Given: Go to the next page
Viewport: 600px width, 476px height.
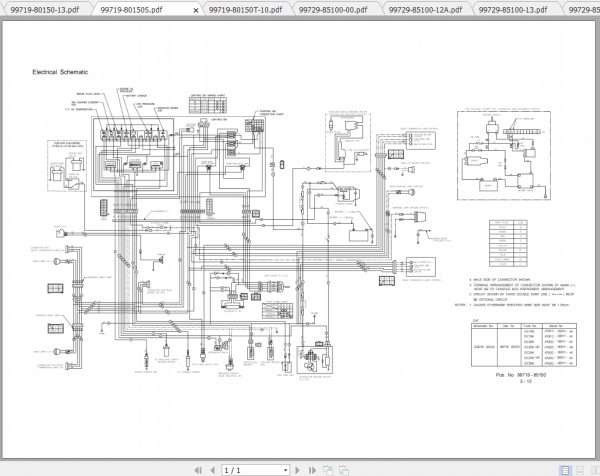Looking at the screenshot, I should tap(298, 470).
